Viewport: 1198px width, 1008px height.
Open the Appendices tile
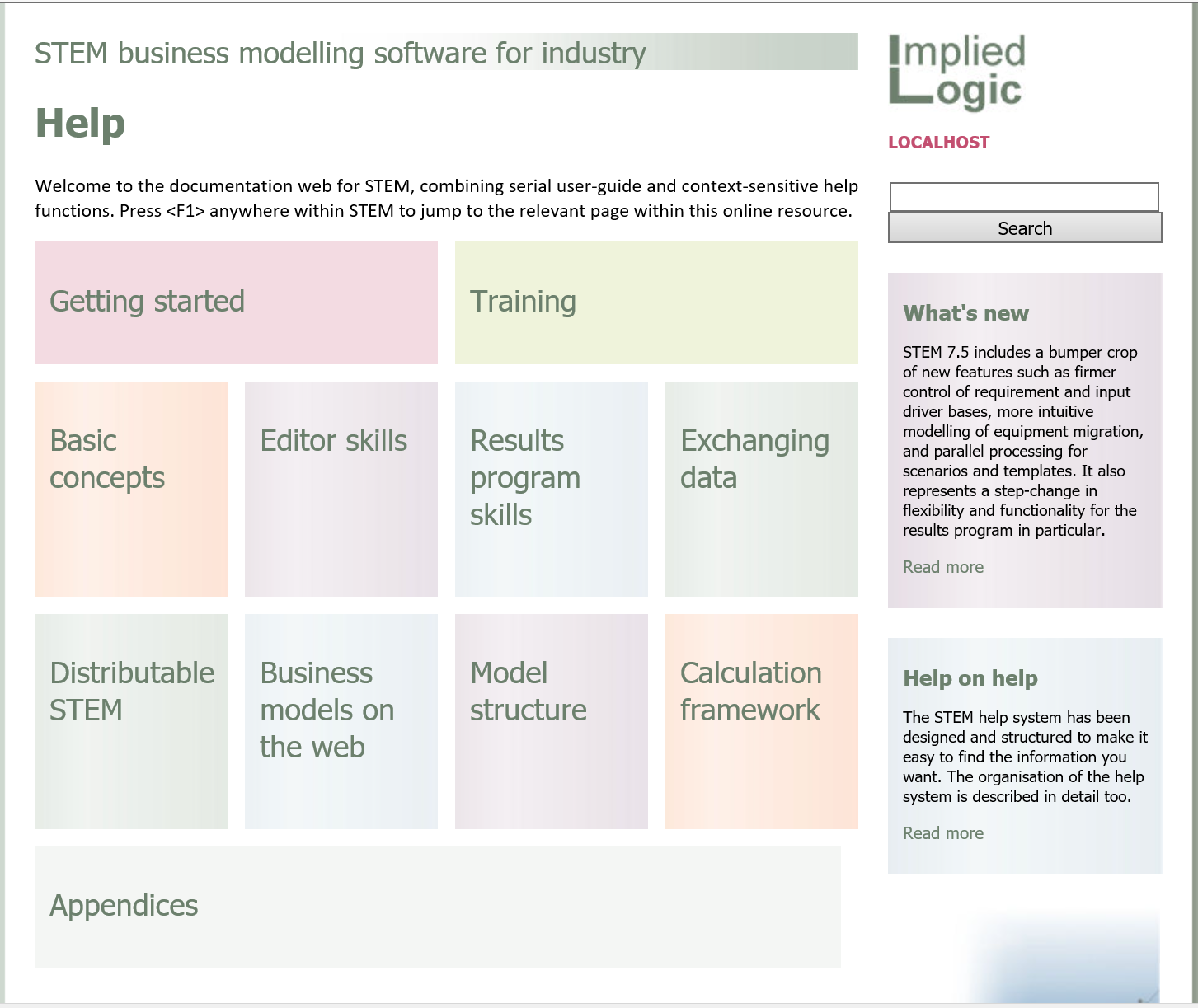tap(438, 907)
